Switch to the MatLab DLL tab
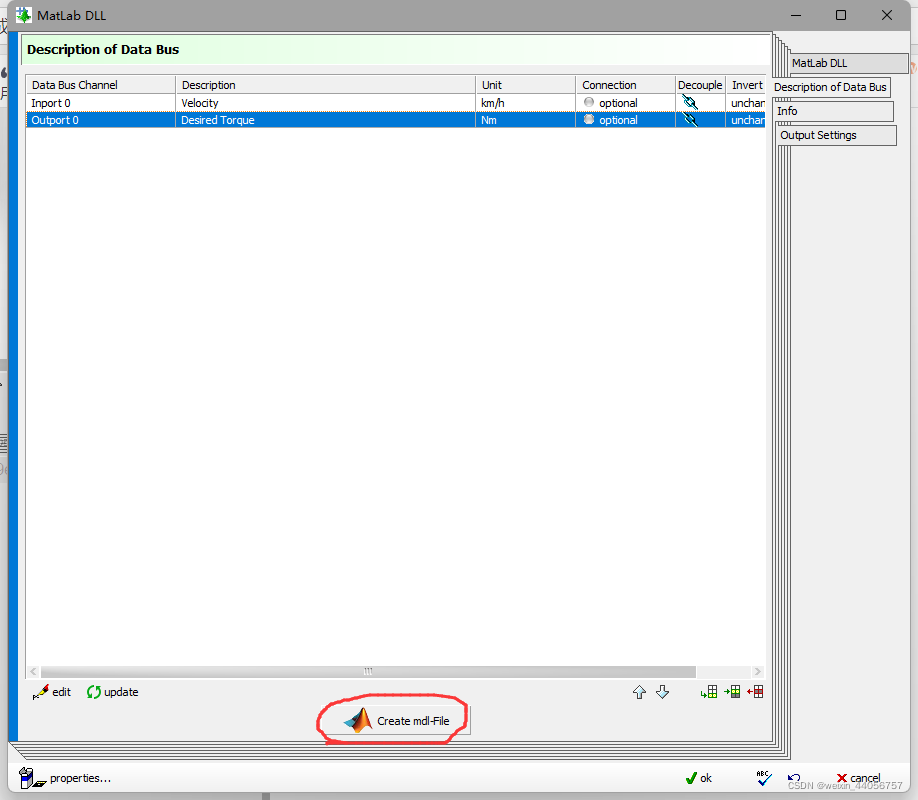The image size is (918, 800). [848, 63]
